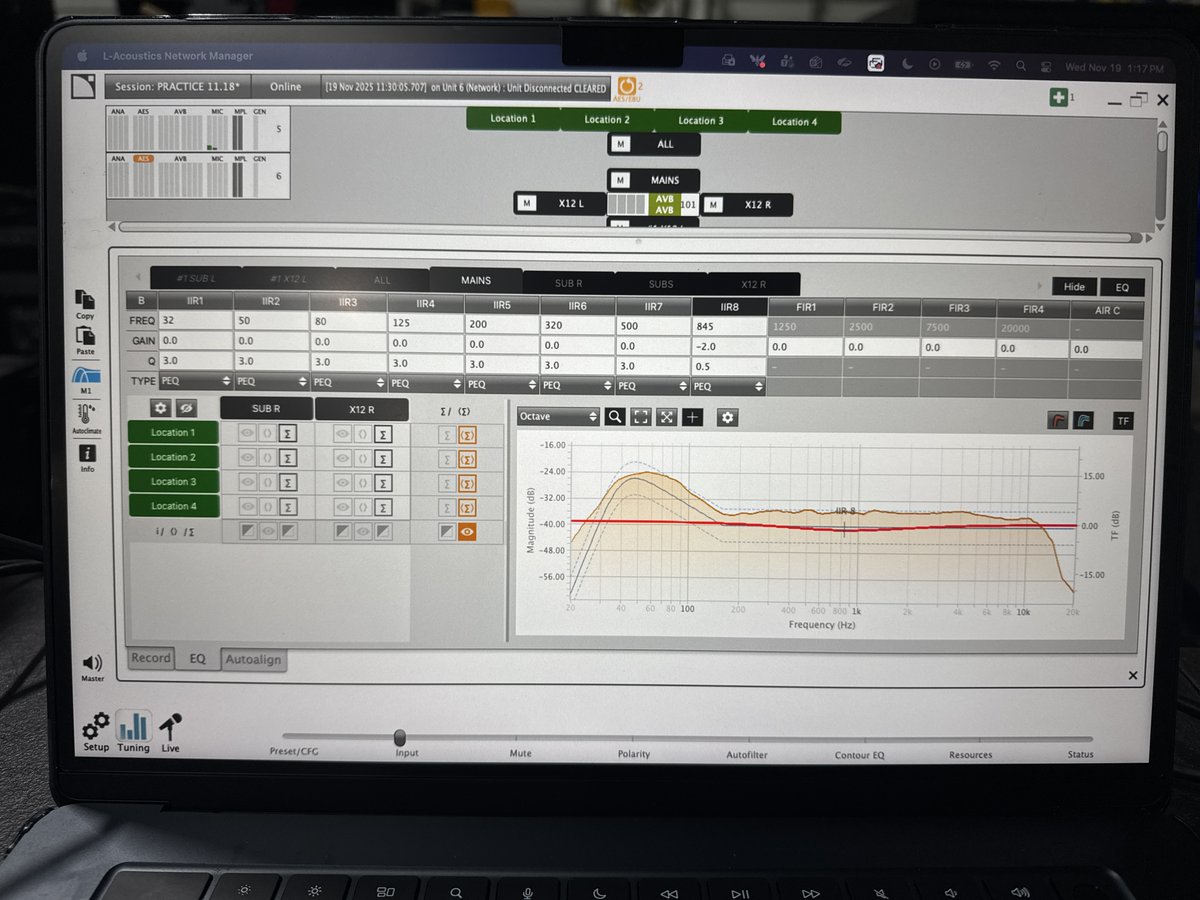Toggle mute M button for MAINS group

pyautogui.click(x=621, y=180)
